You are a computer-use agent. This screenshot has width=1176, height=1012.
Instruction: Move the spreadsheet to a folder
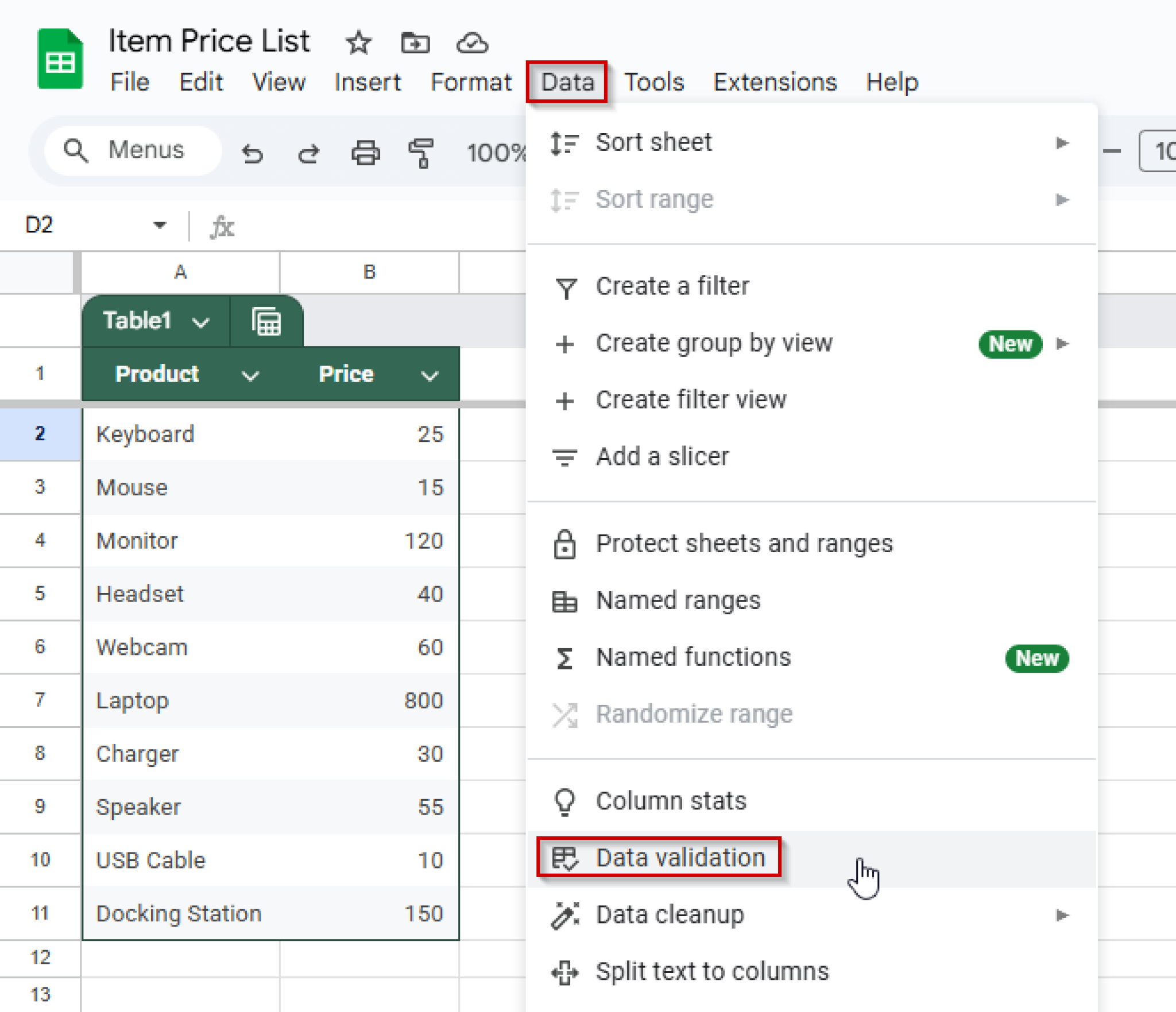(x=415, y=42)
